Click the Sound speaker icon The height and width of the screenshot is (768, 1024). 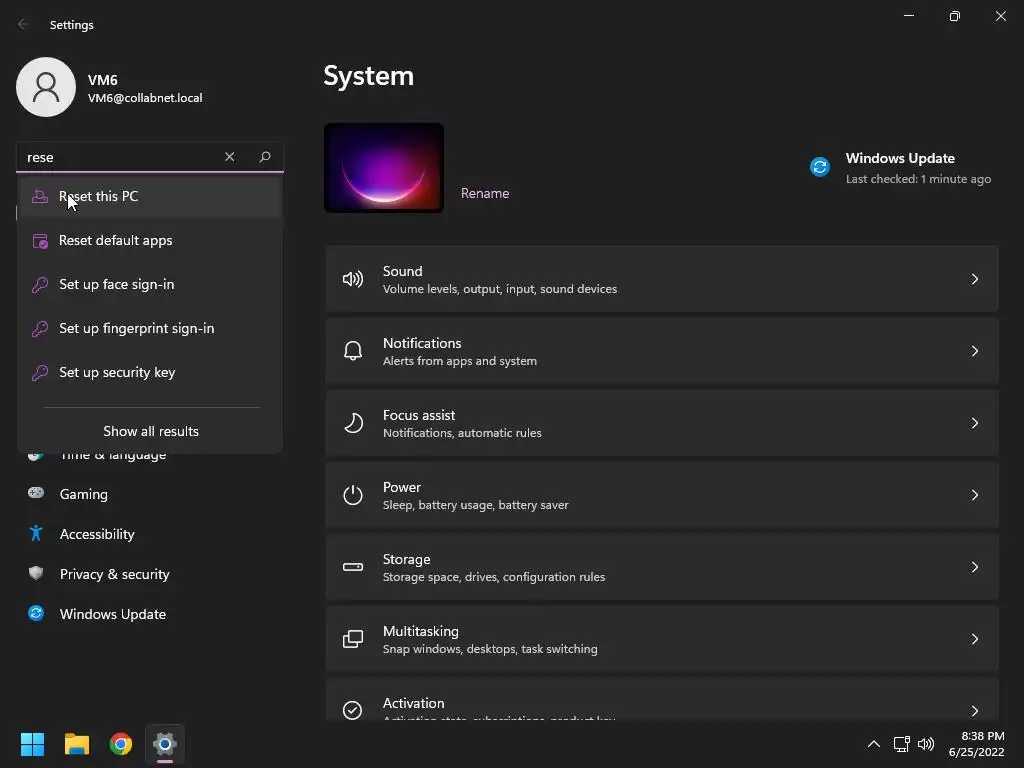tap(353, 280)
